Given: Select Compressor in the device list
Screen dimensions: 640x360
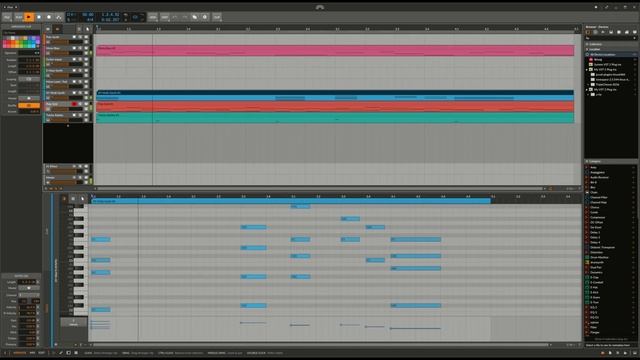Looking at the screenshot, I should click(611, 217).
